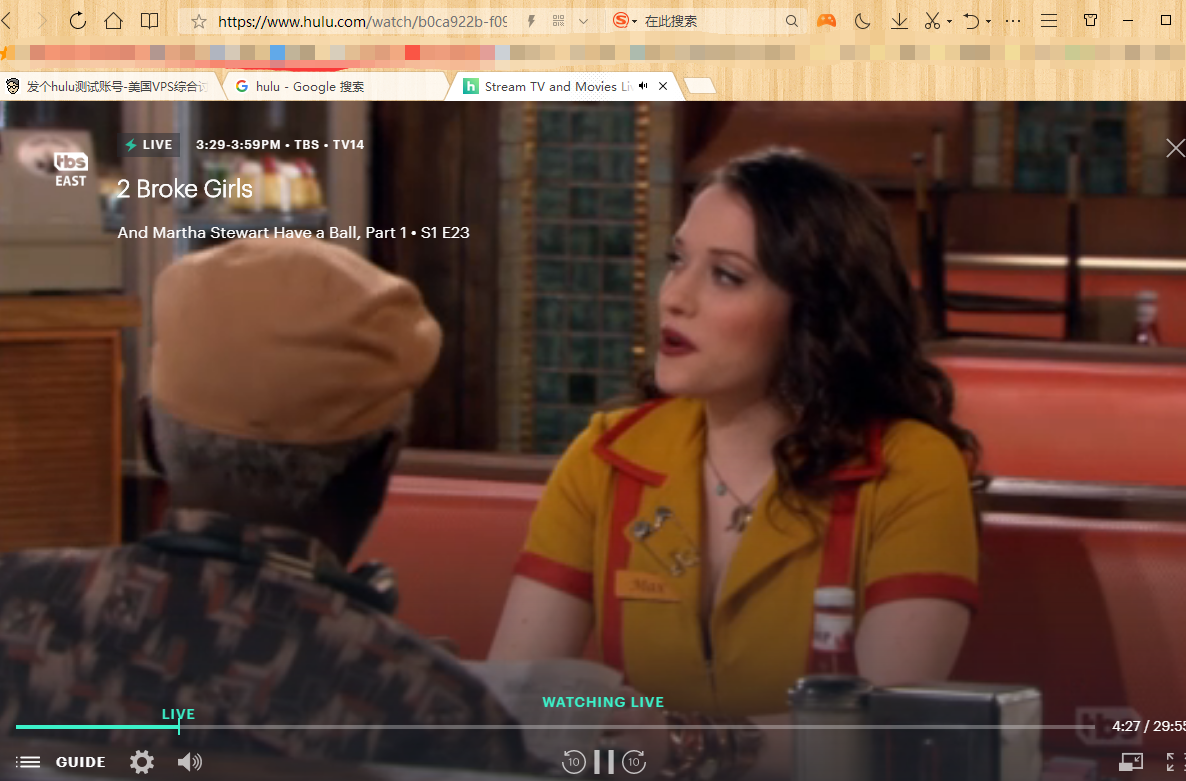Close the player overlay with X
The image size is (1186, 781).
point(1175,147)
